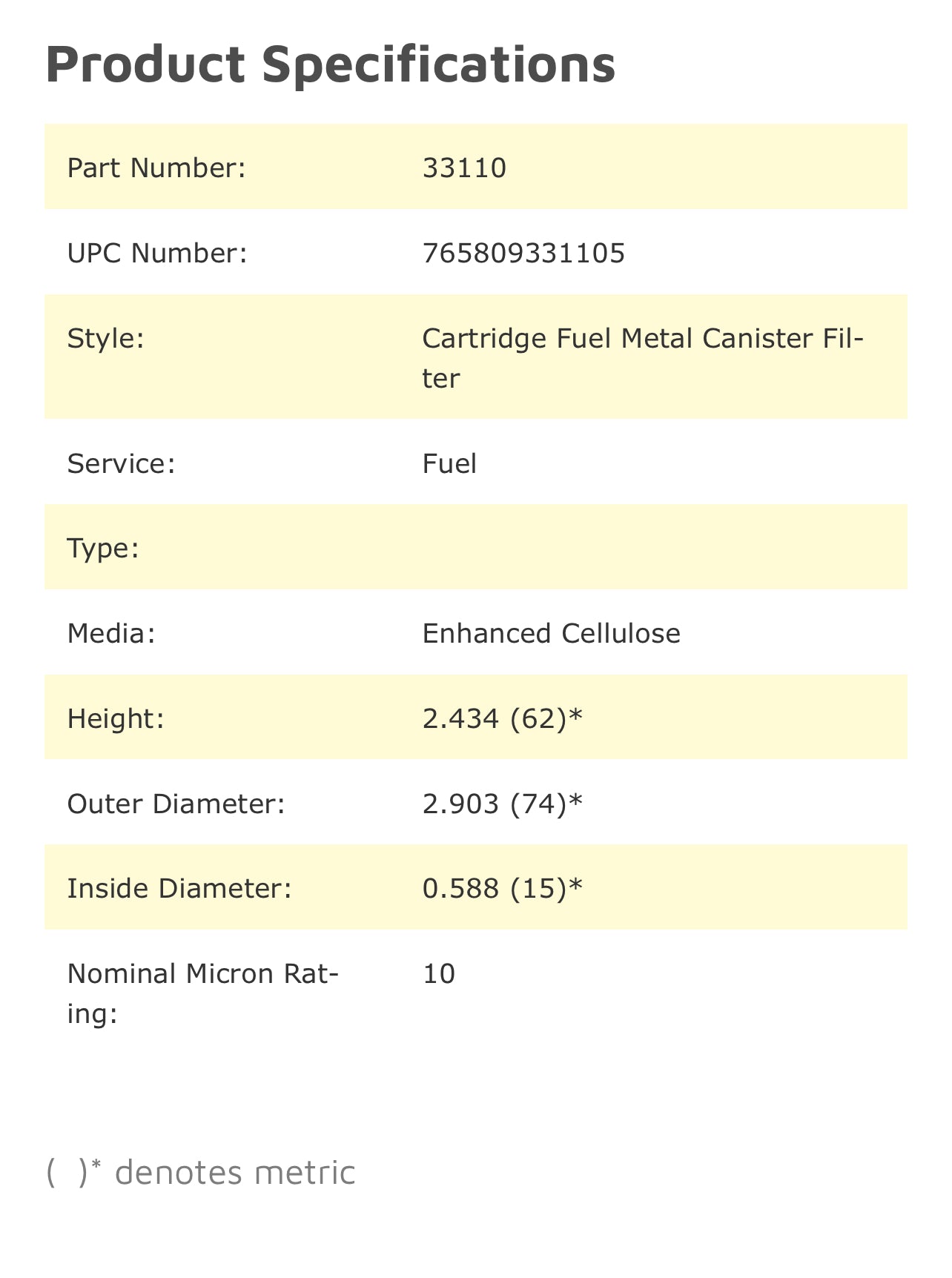This screenshot has height=1278, width=952.
Task: Select the Fuel service value
Action: (x=449, y=464)
